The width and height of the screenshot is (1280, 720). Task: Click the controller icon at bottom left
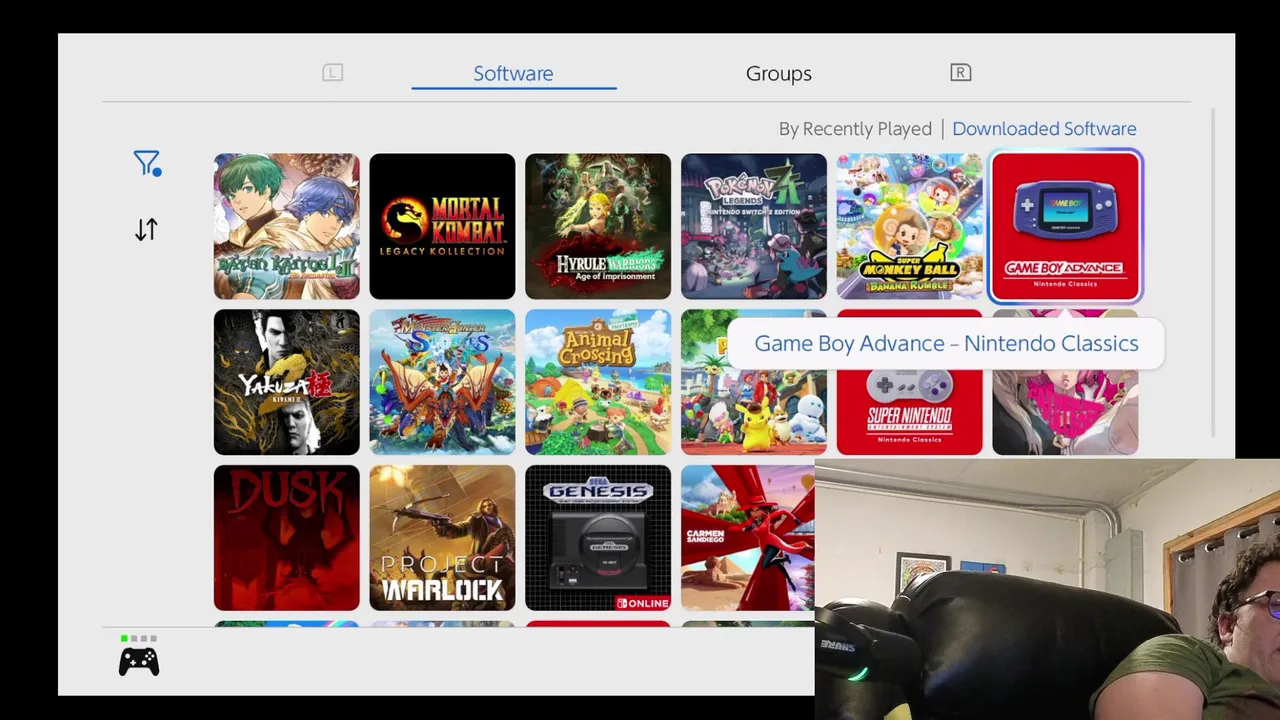tap(139, 661)
